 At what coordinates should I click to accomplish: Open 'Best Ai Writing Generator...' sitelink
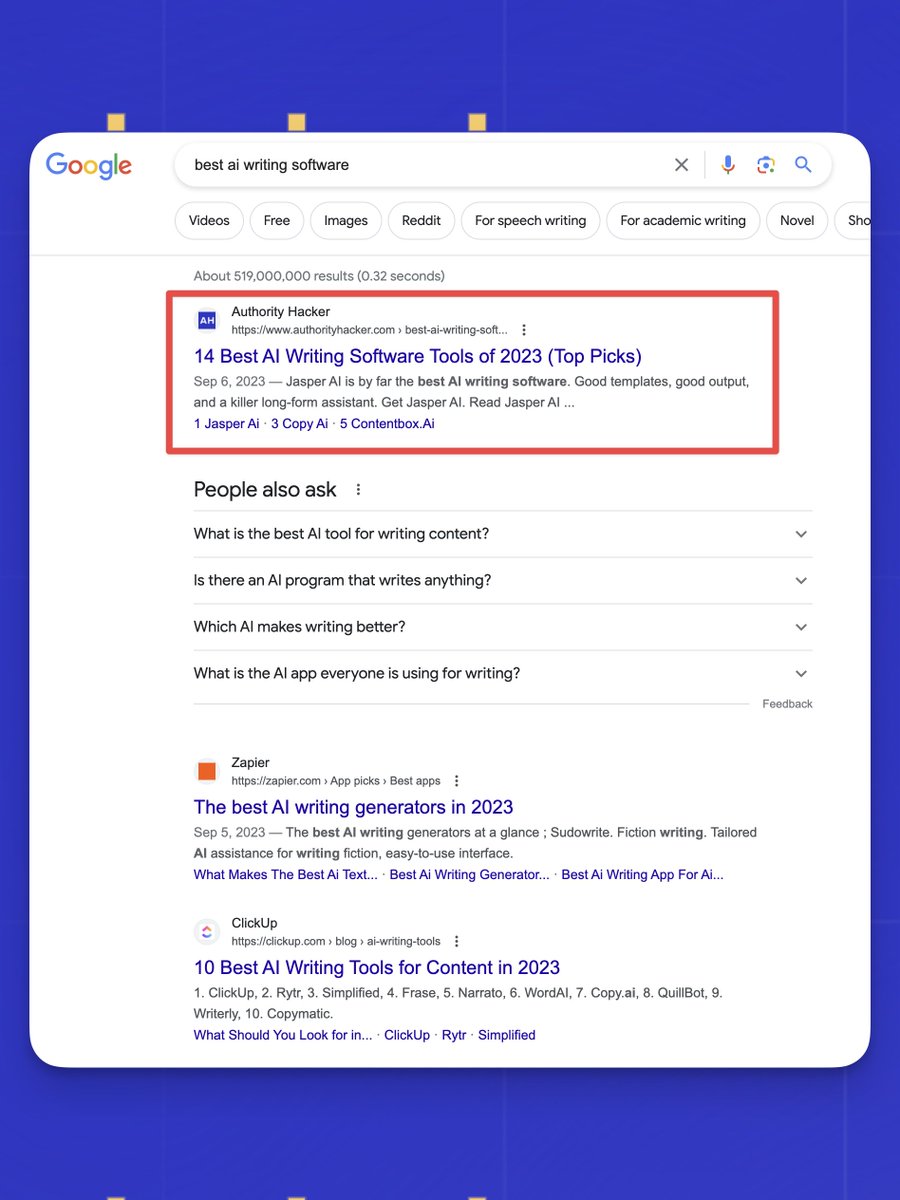469,875
